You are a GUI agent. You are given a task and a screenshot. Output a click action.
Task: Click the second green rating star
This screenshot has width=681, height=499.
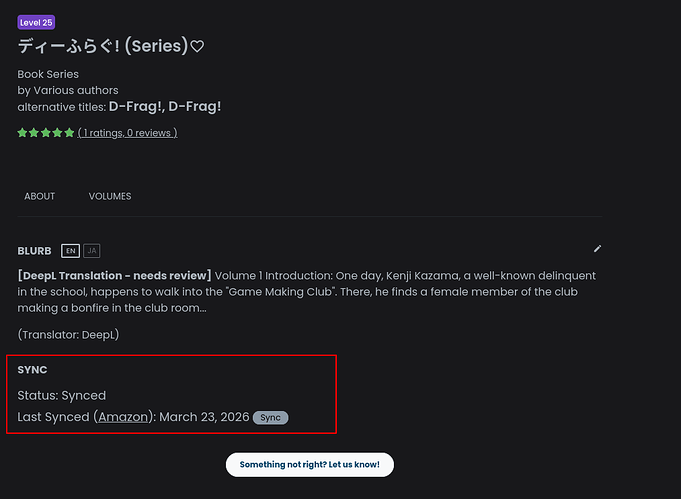[x=34, y=132]
